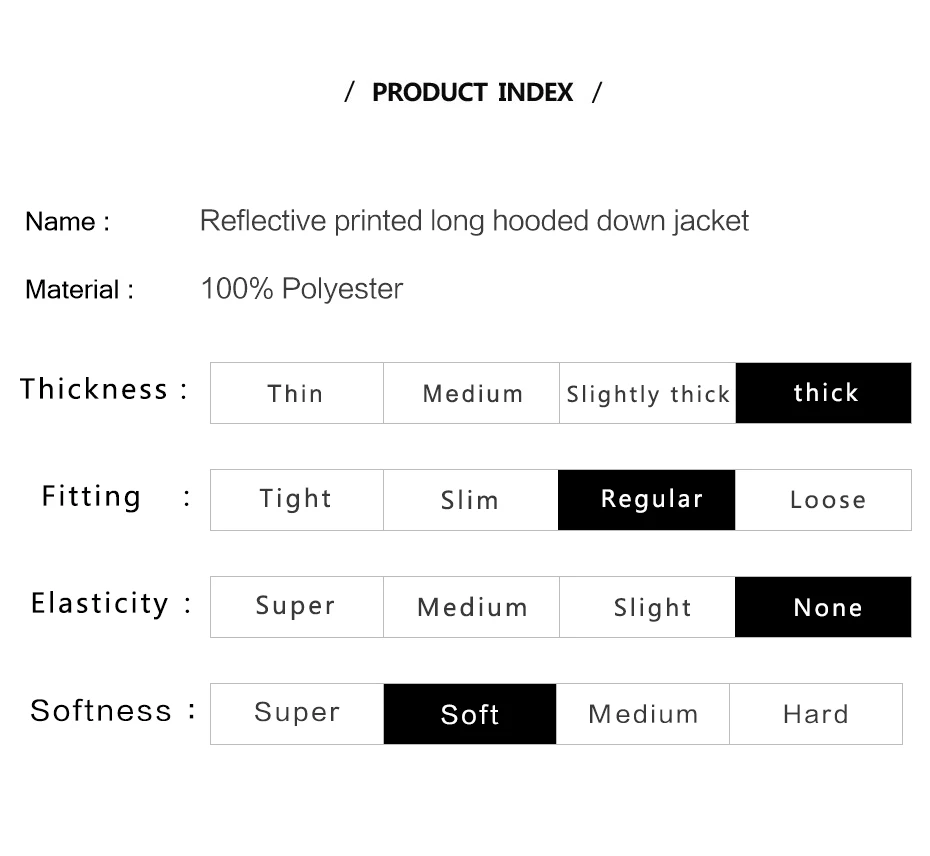Click the 100% Polyester material text
This screenshot has height=856, width=930.
(302, 289)
